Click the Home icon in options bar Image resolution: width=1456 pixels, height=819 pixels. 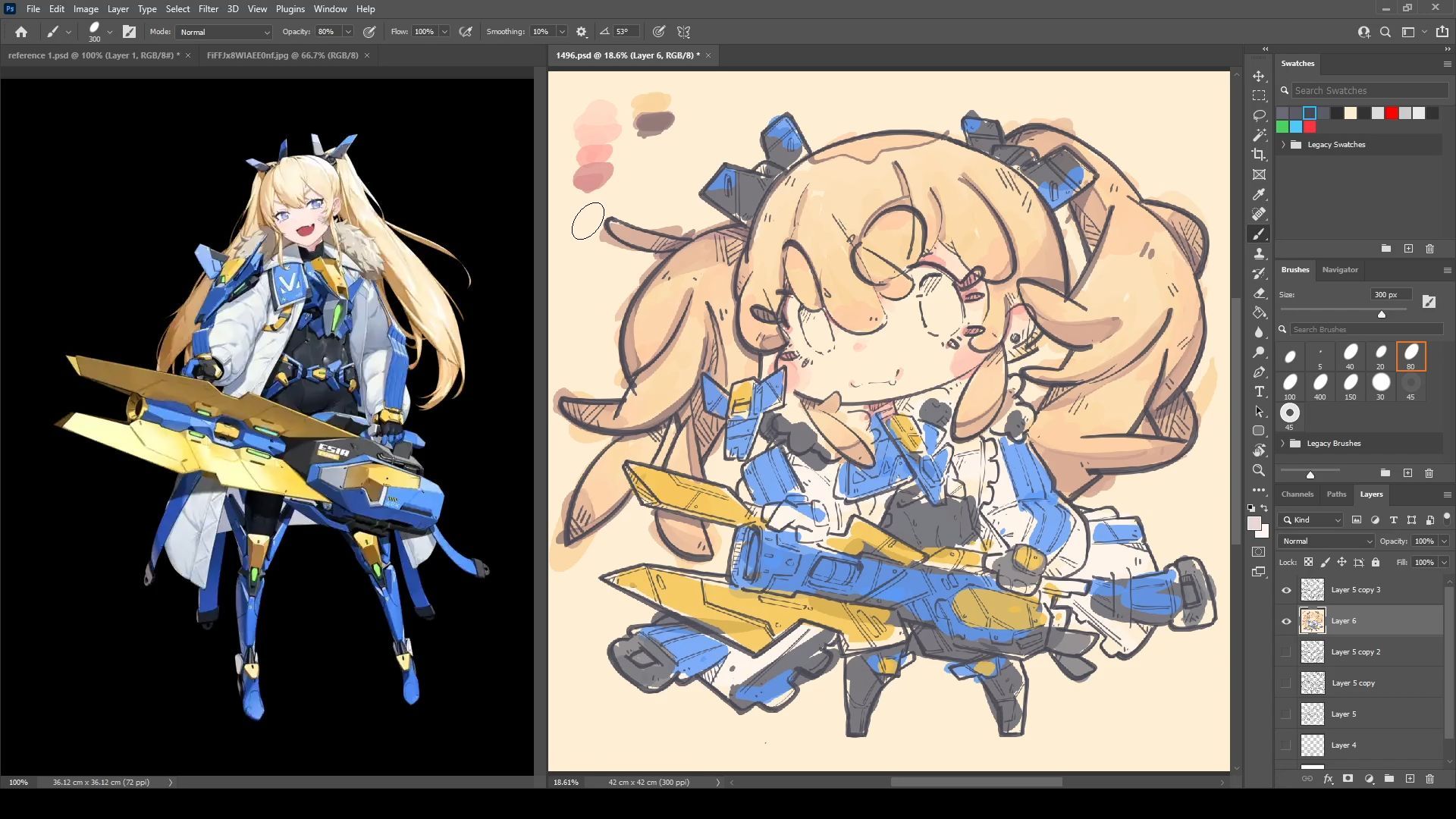21,32
